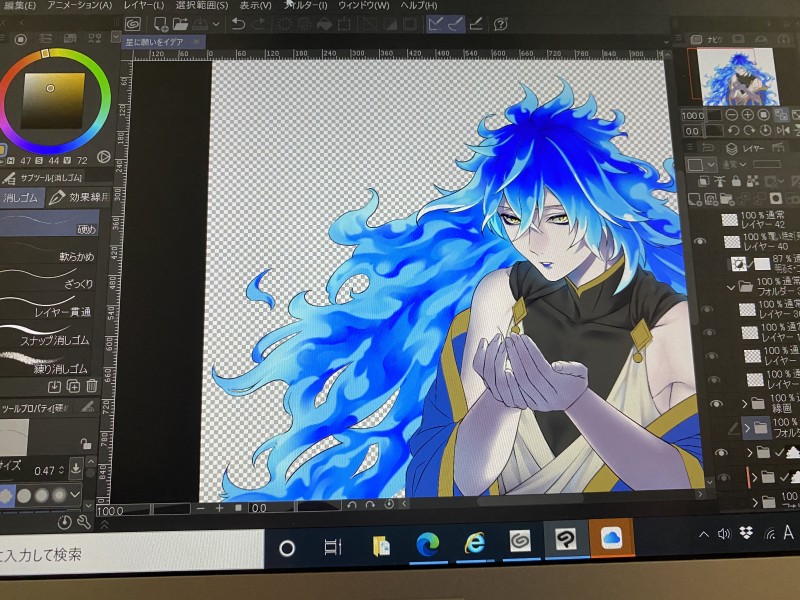
Task: Open the ヘルプ(H) menu
Action: (x=418, y=6)
